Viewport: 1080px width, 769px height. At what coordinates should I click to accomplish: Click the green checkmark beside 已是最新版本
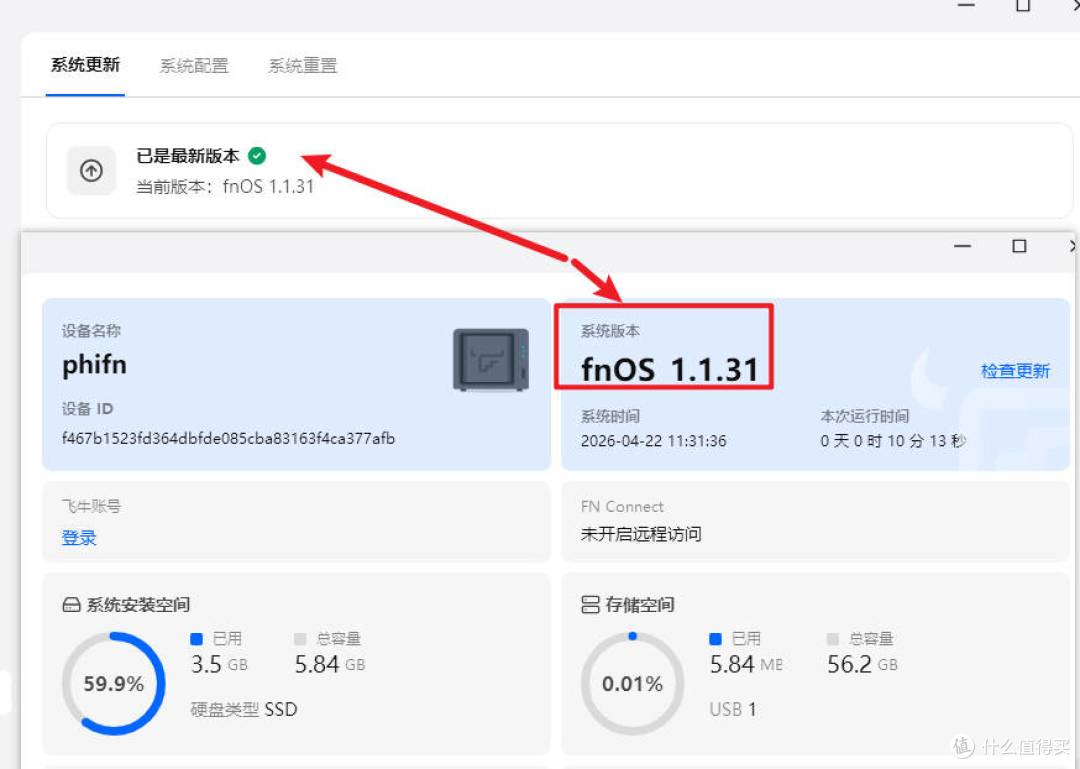257,156
